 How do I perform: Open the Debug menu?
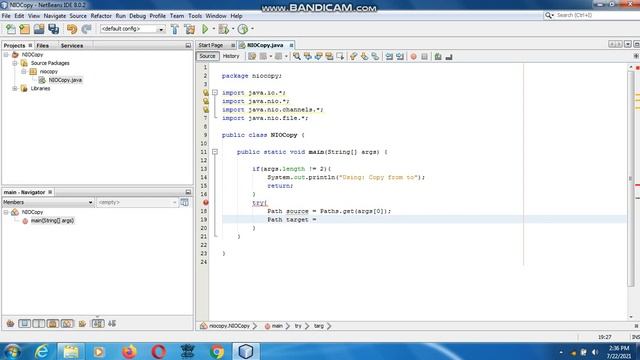pyautogui.click(x=138, y=16)
